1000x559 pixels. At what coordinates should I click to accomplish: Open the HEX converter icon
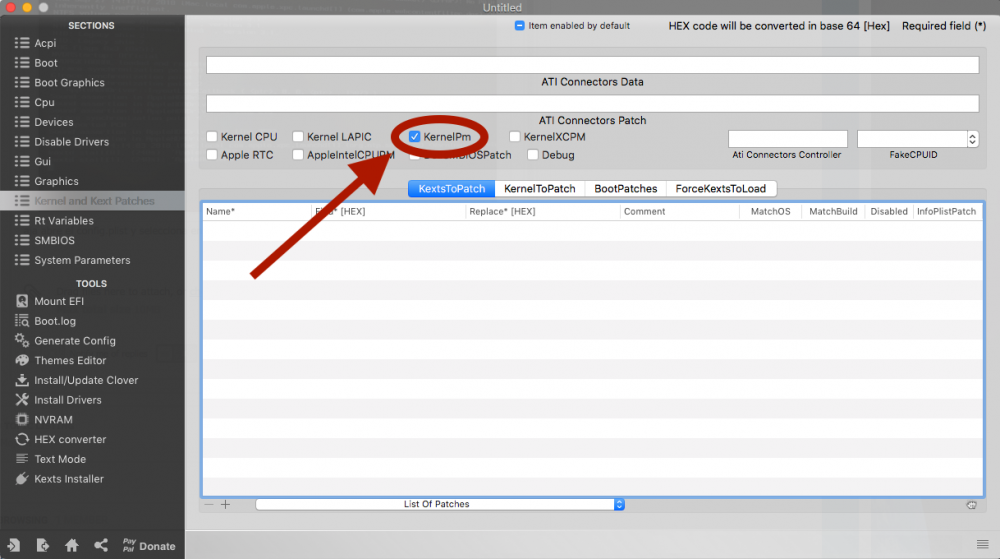coord(22,439)
